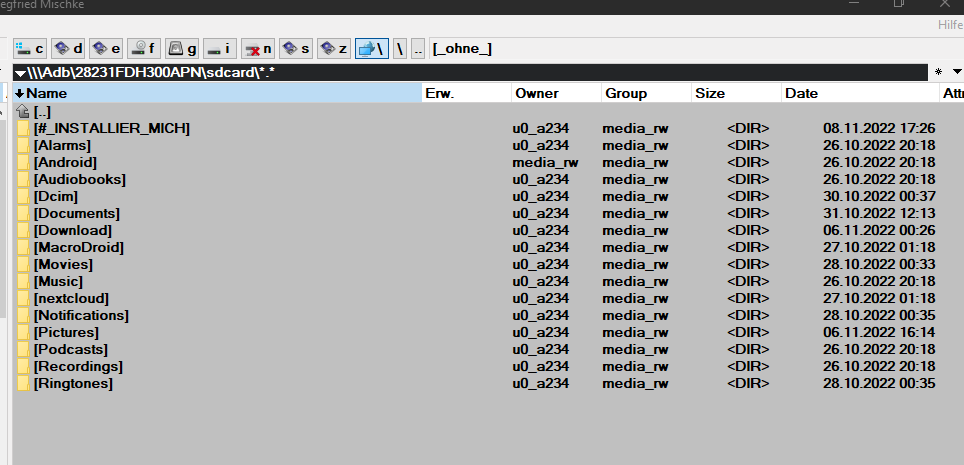Go up one level with the .. button
The image size is (964, 465).
[418, 48]
